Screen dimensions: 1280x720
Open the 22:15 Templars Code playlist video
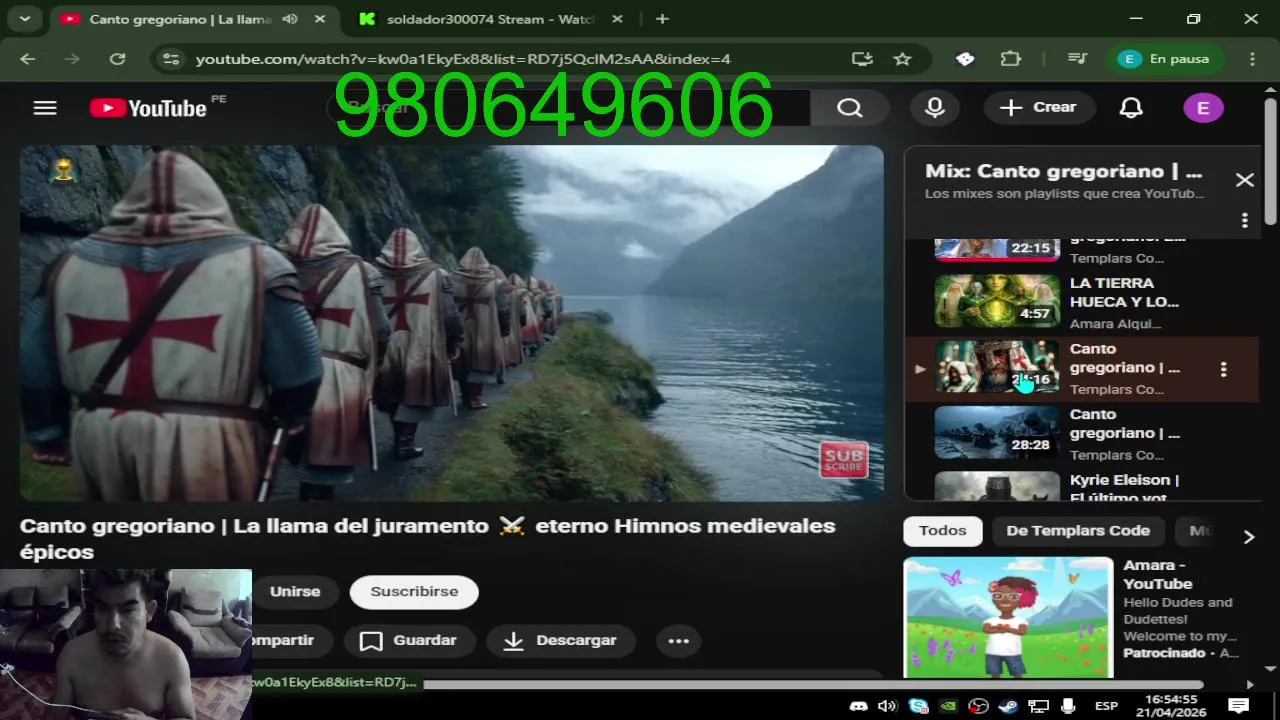(997, 250)
